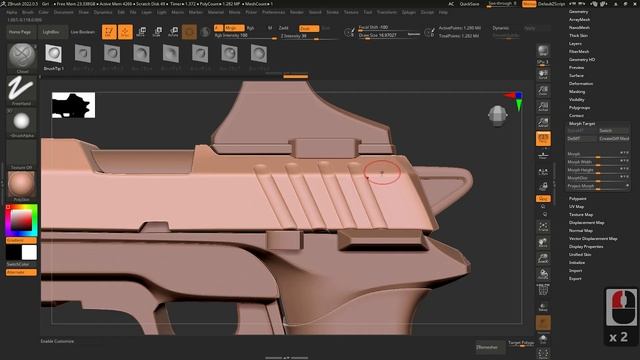640x360 pixels.
Task: Click the color picker square
Action: click(x=21, y=220)
